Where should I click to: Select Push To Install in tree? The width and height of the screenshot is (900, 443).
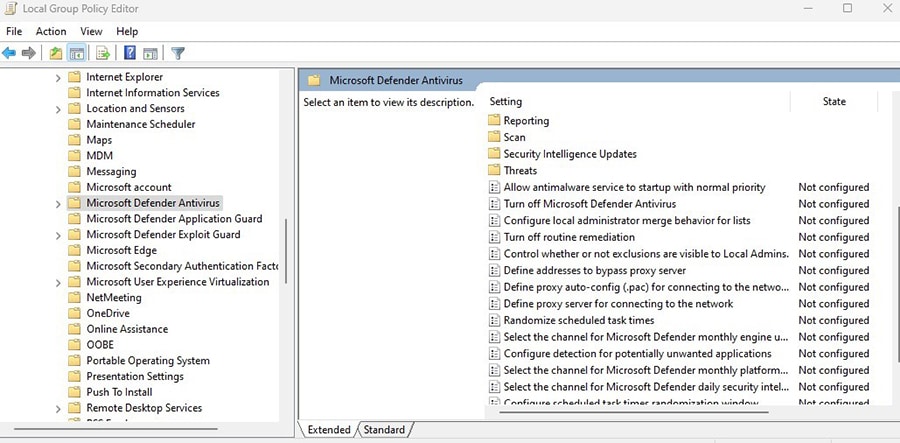pos(119,392)
